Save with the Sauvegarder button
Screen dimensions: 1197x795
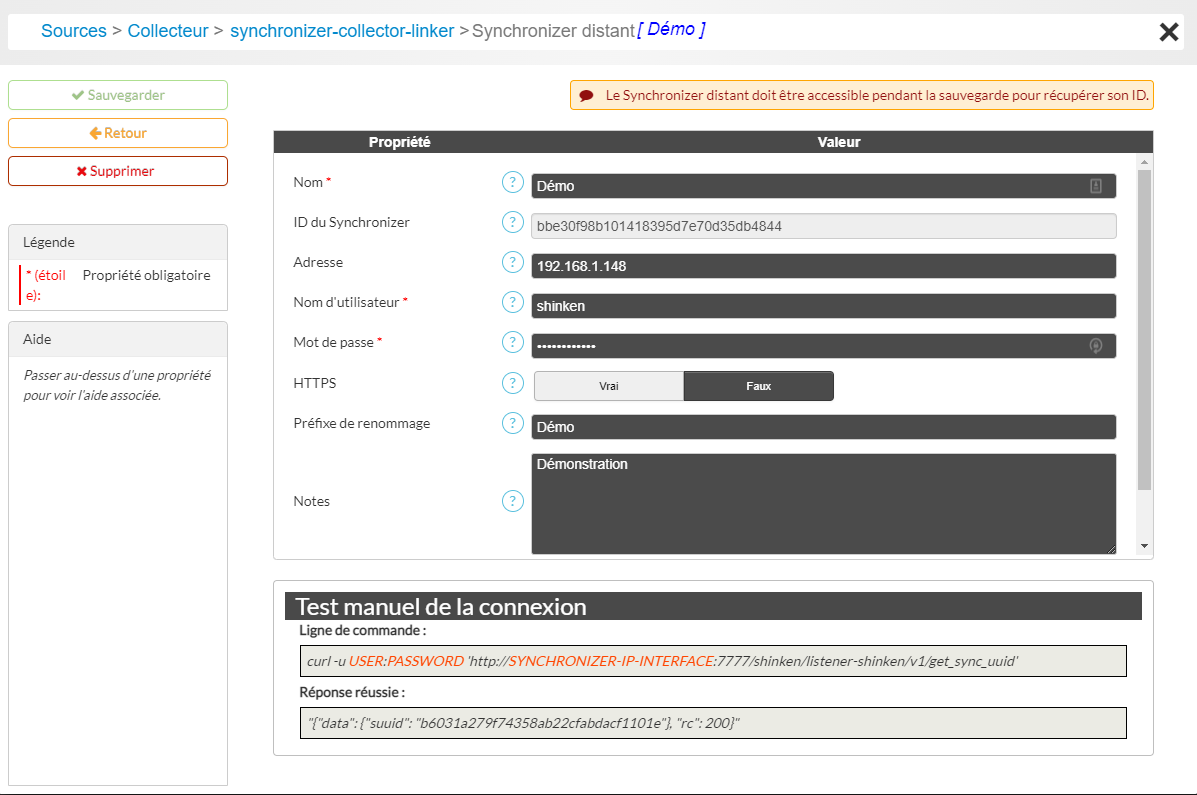pos(118,95)
